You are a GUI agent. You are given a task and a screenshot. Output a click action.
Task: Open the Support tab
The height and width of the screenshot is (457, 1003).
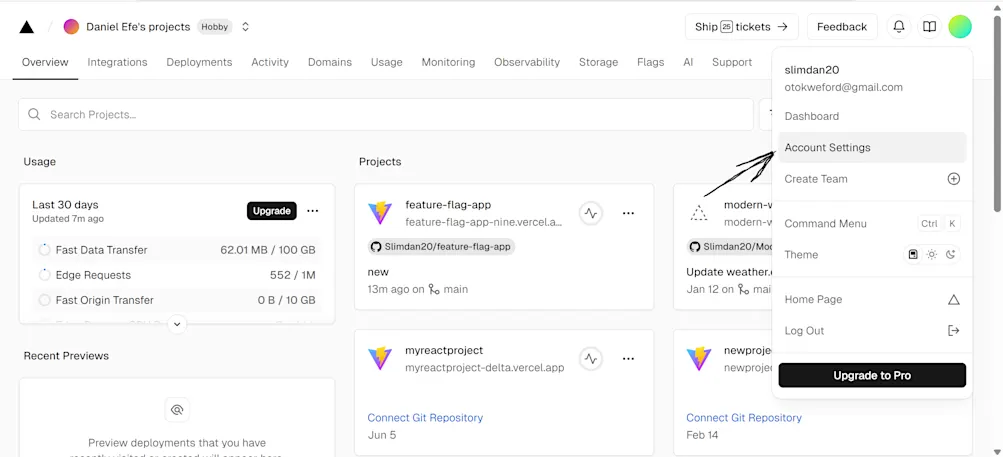[732, 62]
